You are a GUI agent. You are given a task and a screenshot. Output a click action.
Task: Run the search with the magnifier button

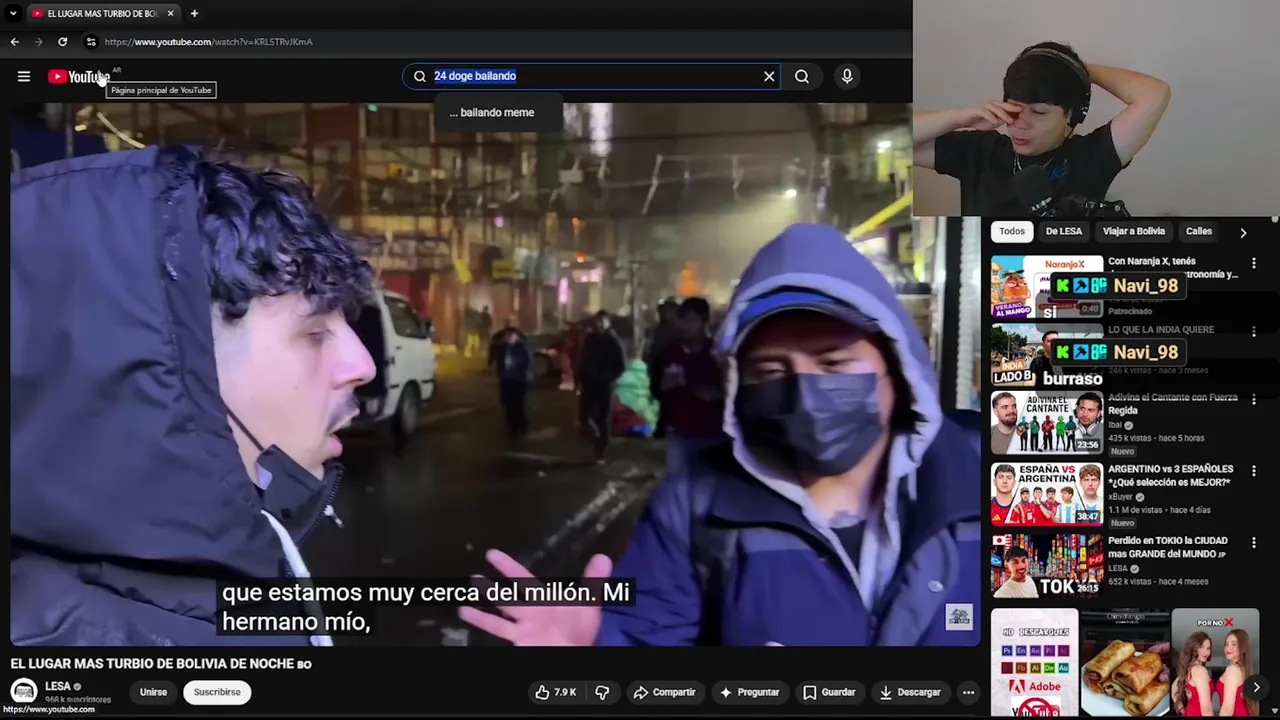802,76
